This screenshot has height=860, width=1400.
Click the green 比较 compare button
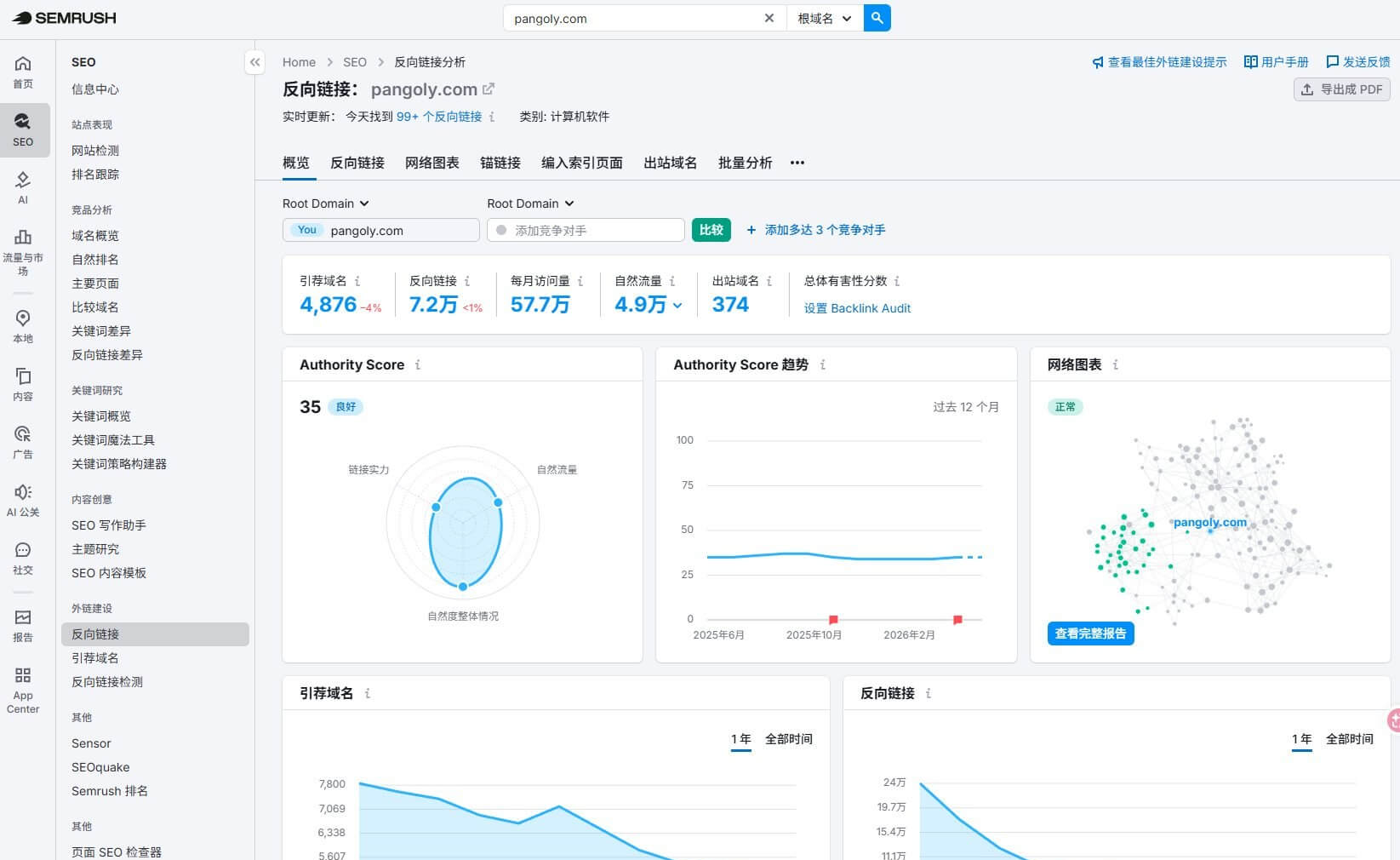tap(711, 230)
